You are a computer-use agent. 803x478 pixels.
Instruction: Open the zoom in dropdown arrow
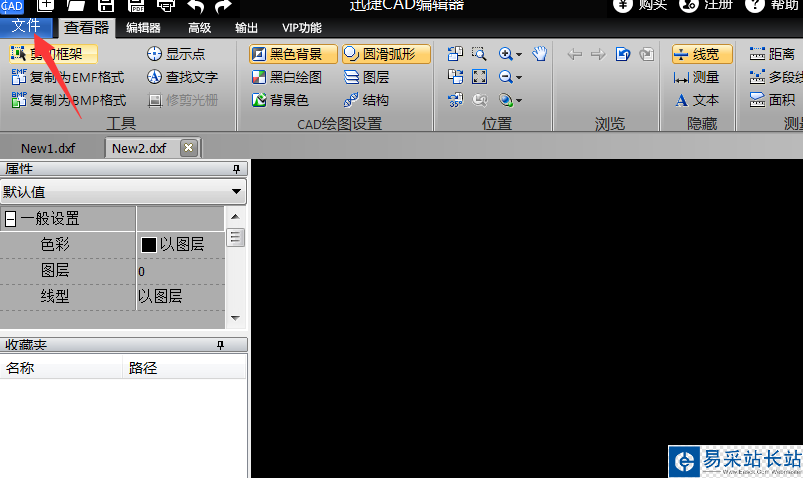(519, 54)
